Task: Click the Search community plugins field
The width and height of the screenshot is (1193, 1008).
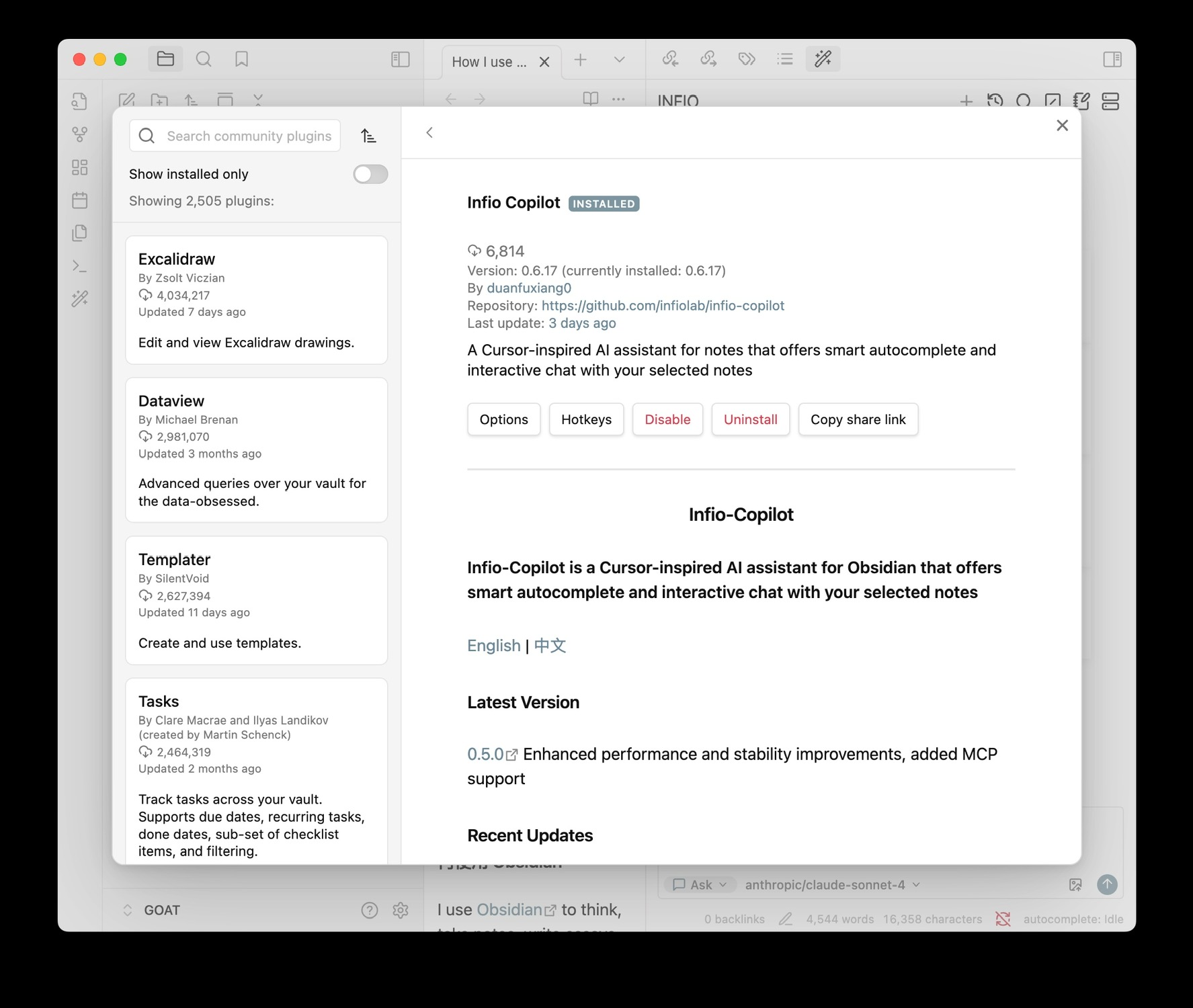Action: click(235, 136)
